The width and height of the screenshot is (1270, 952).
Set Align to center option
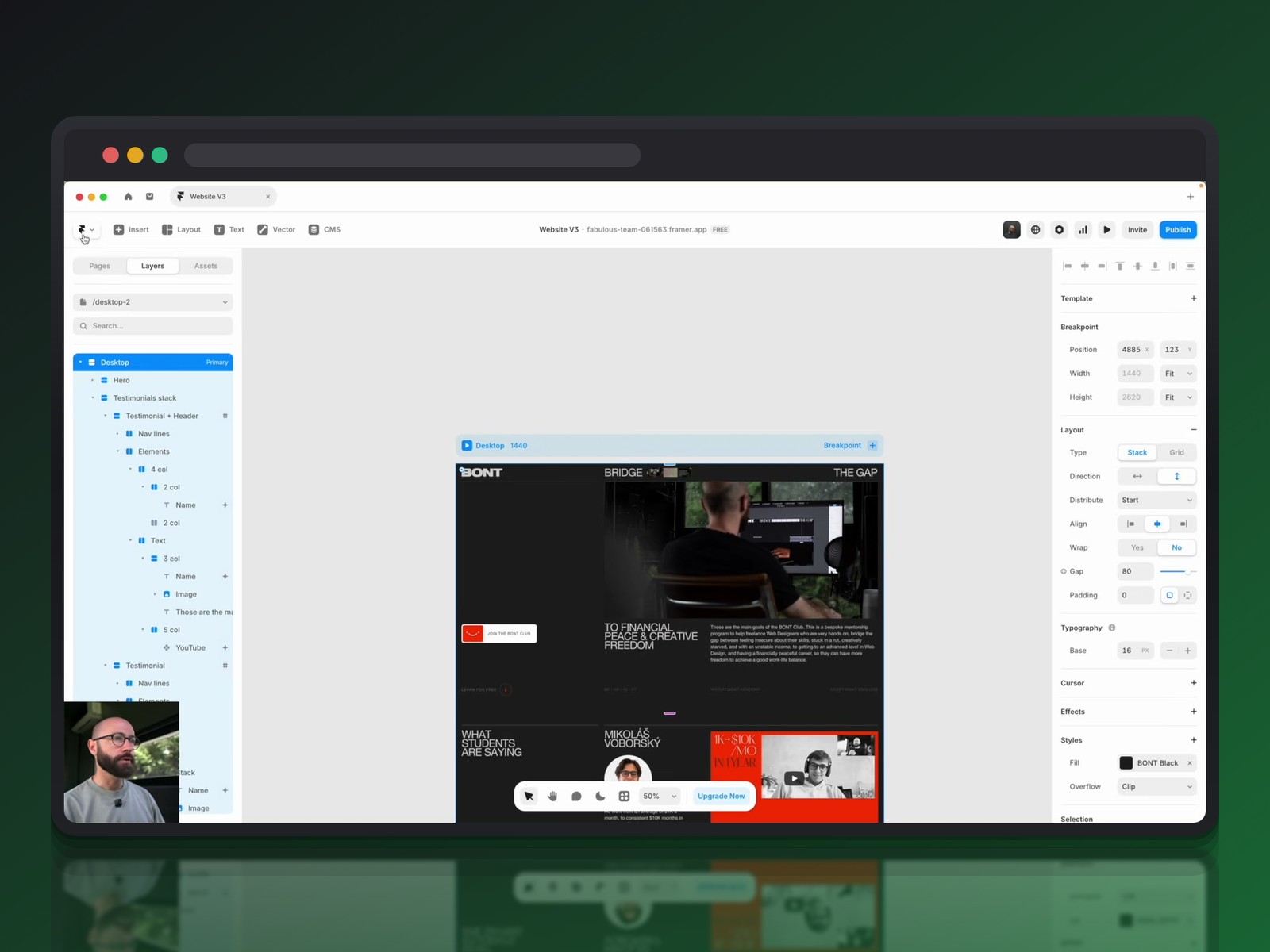[x=1157, y=524]
